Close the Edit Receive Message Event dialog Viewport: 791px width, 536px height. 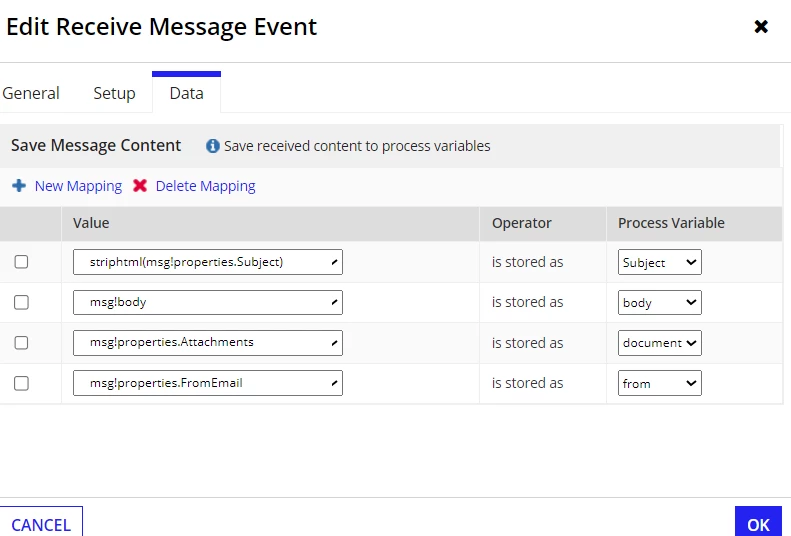coord(761,26)
